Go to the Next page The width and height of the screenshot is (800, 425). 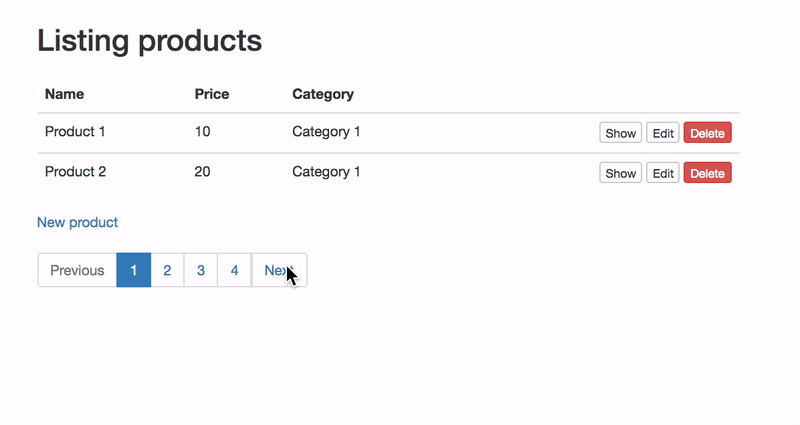pyautogui.click(x=279, y=270)
